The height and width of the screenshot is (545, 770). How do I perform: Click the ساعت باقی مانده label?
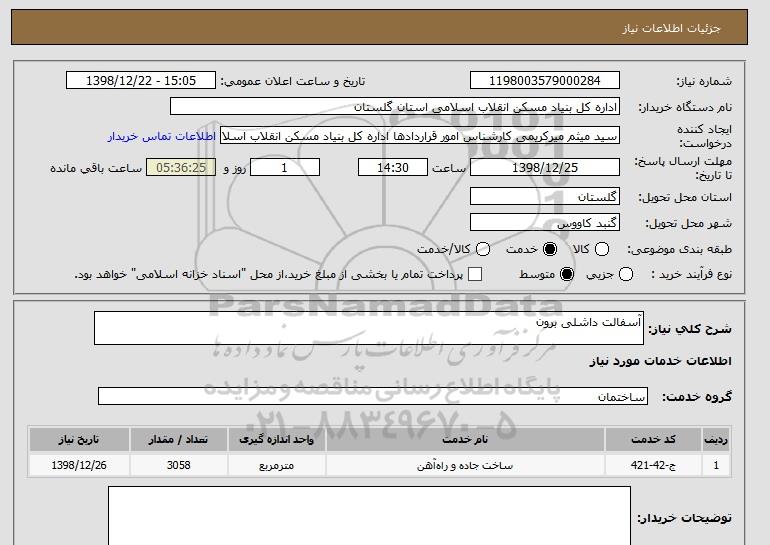pyautogui.click(x=96, y=168)
